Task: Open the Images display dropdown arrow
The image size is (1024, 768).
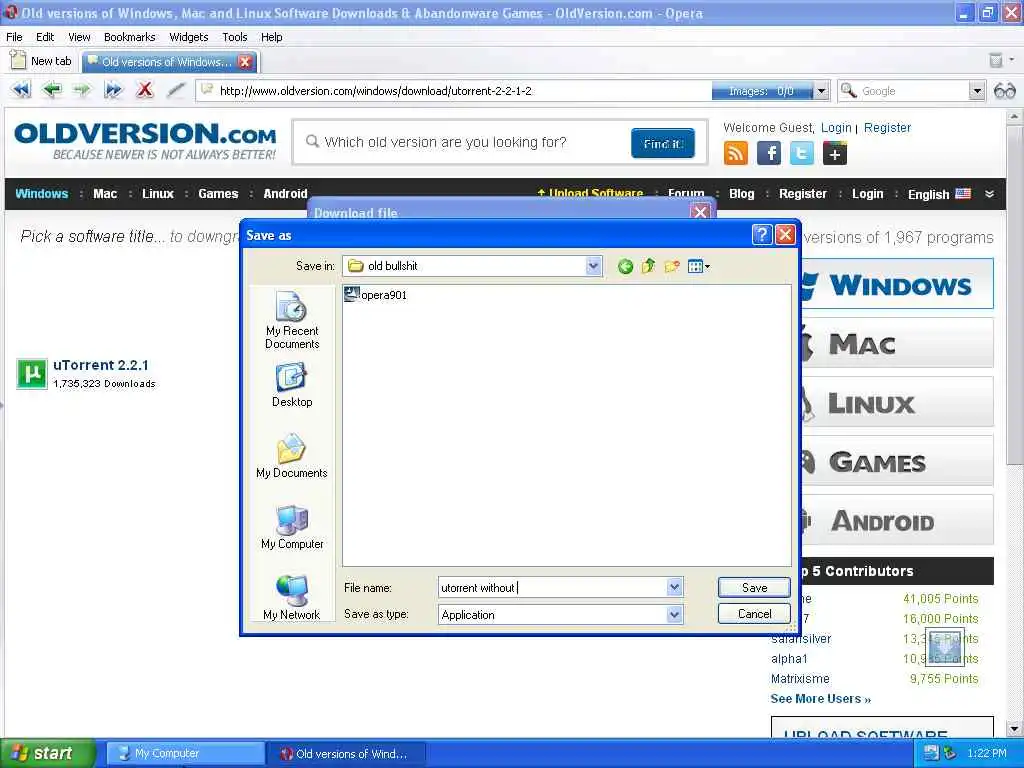Action: point(822,91)
